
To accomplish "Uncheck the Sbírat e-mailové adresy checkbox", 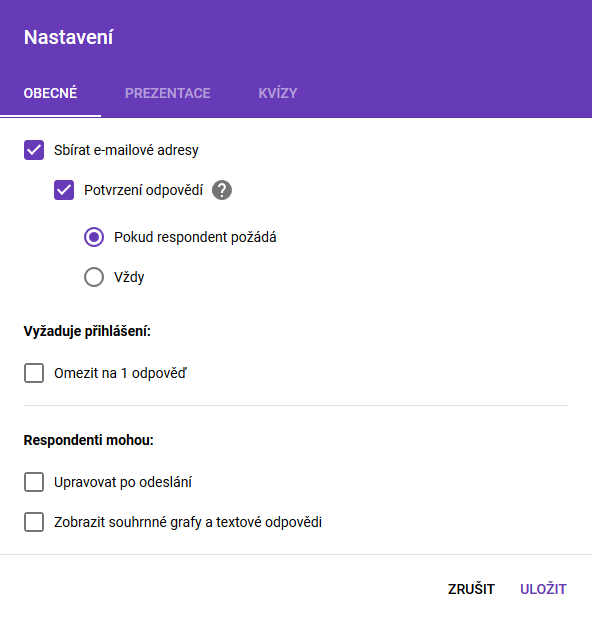I will click(x=34, y=150).
